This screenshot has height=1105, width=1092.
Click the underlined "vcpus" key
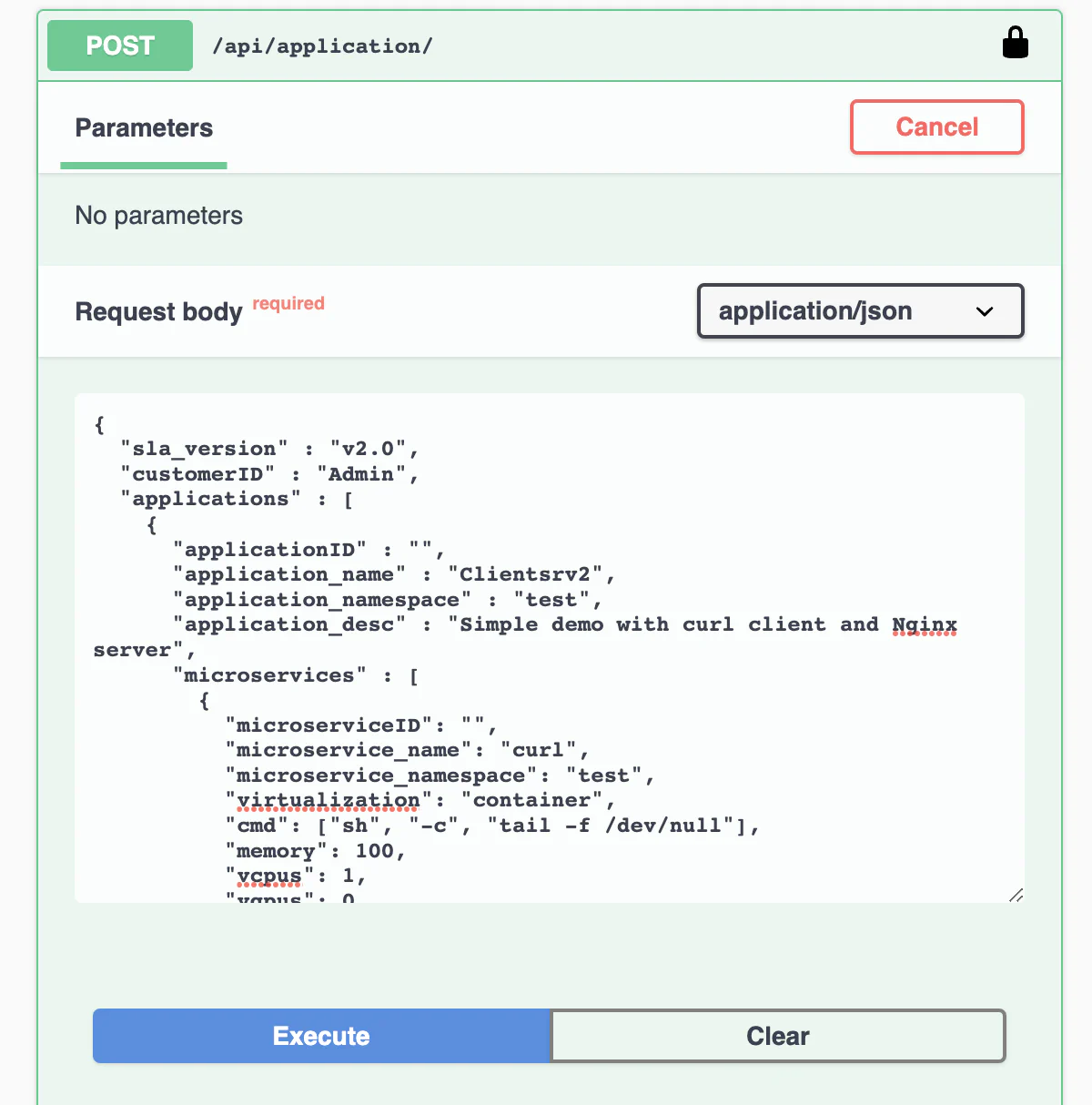point(268,876)
